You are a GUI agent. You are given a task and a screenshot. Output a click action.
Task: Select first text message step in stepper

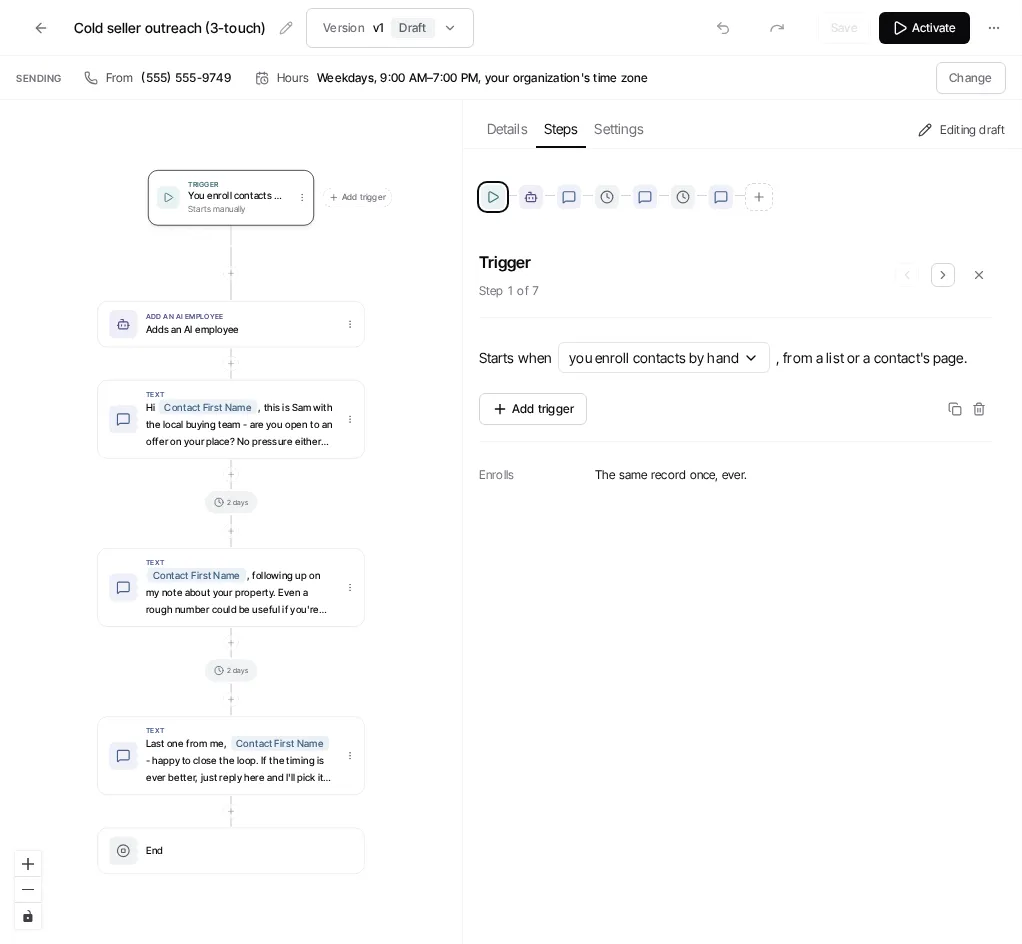[x=568, y=197]
